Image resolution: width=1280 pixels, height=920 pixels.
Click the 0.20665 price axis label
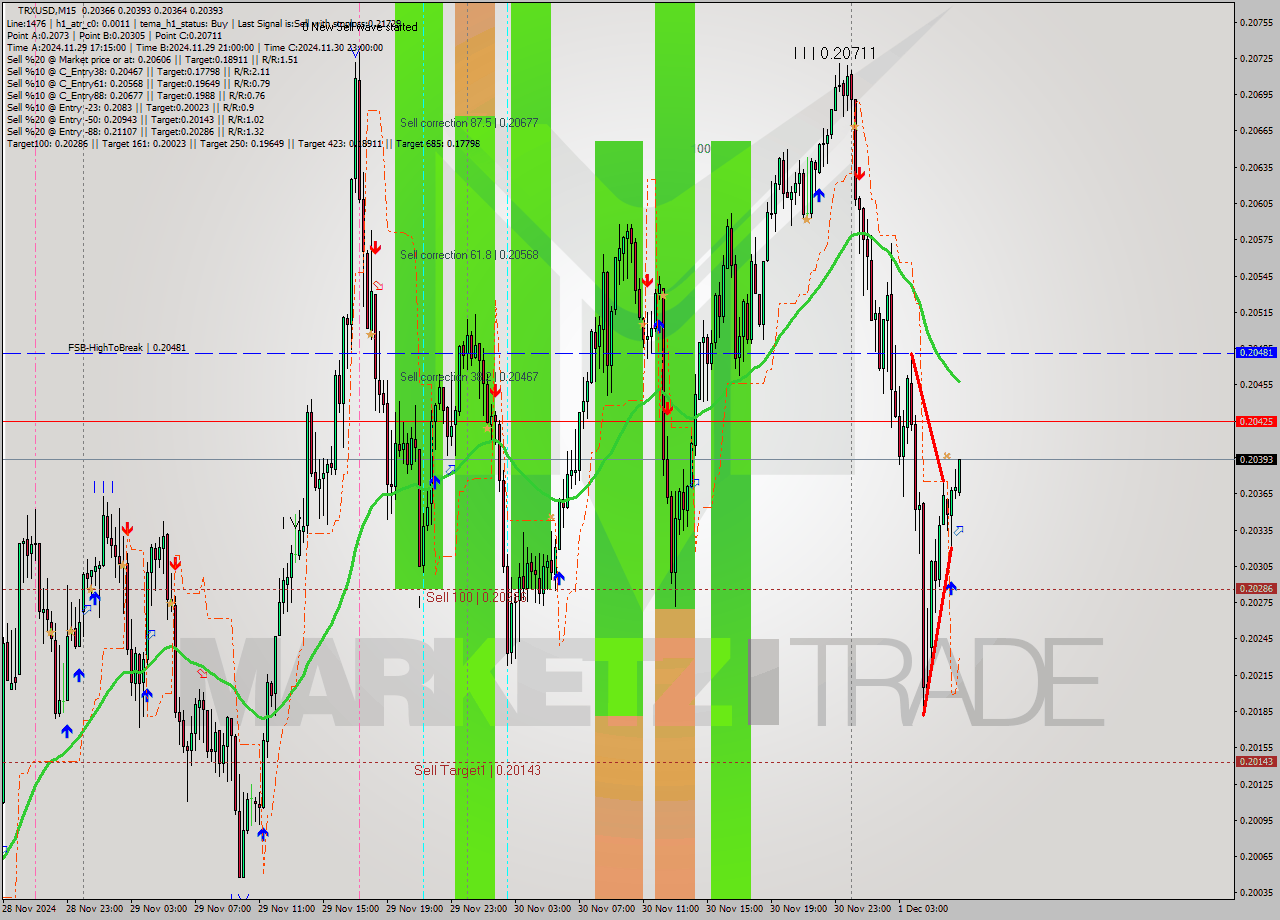[1257, 130]
